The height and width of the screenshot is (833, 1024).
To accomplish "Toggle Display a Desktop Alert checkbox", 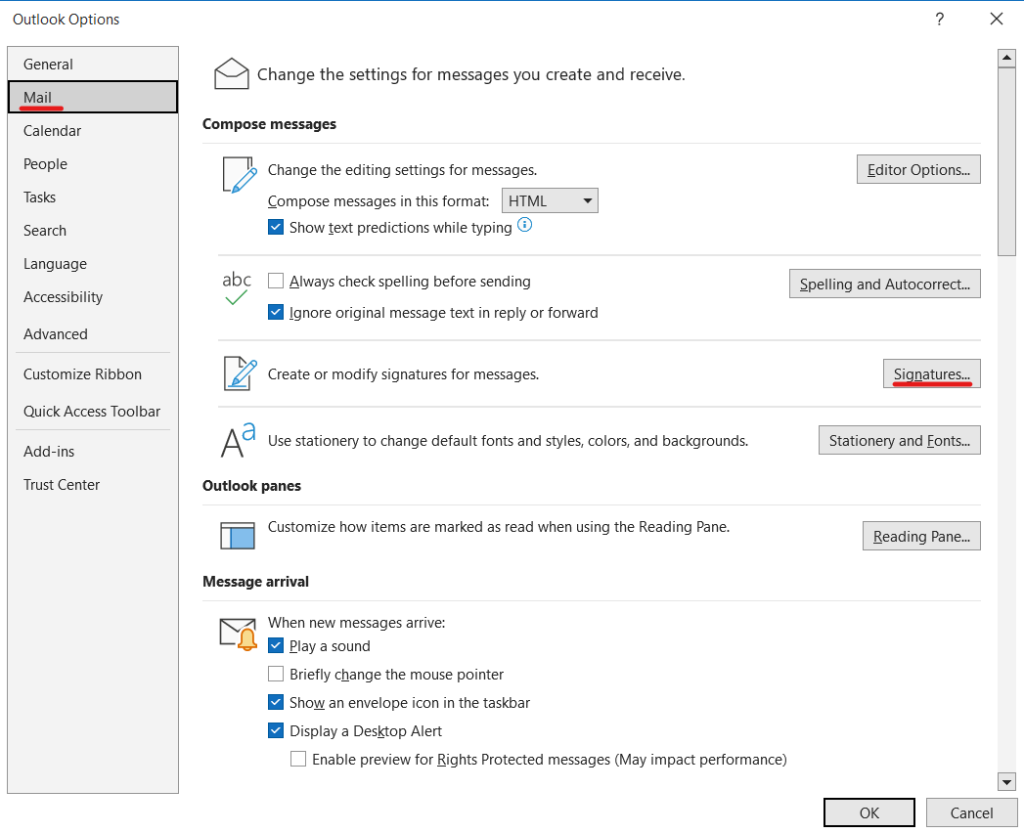I will coord(277,731).
